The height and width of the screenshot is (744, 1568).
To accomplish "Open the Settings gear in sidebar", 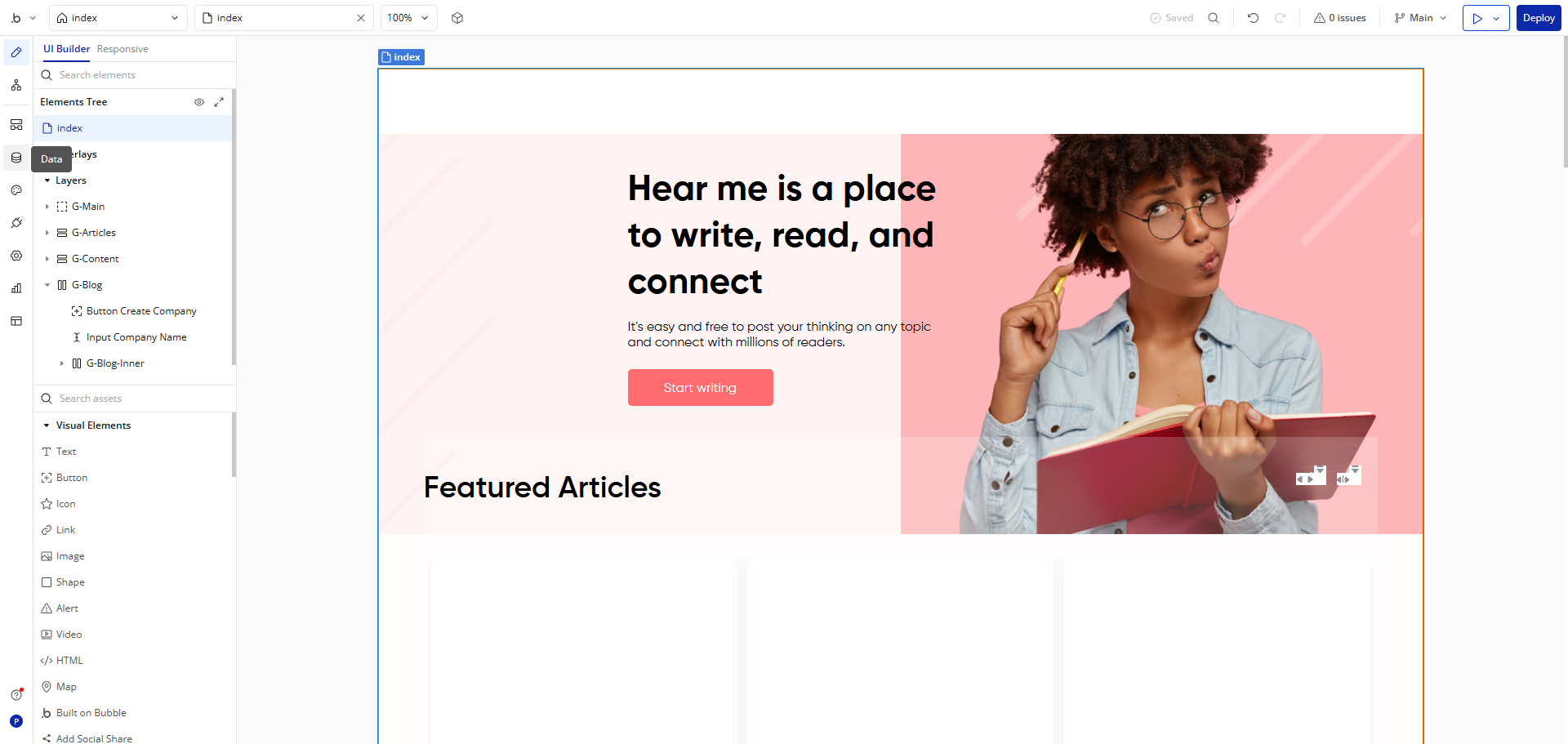I will tap(16, 256).
